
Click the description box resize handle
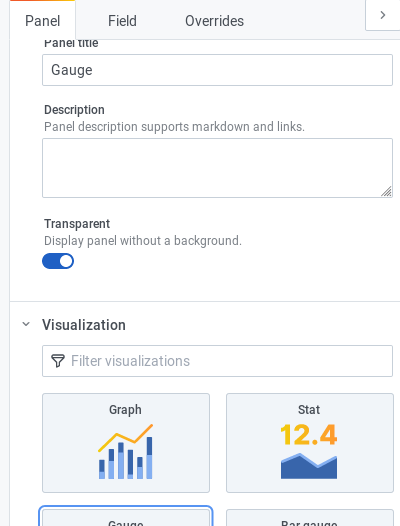tap(387, 192)
